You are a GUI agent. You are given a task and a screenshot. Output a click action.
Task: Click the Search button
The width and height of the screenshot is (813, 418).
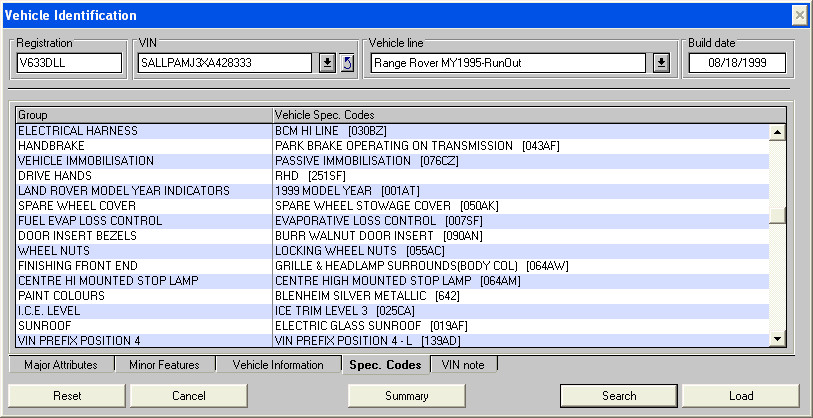click(619, 396)
